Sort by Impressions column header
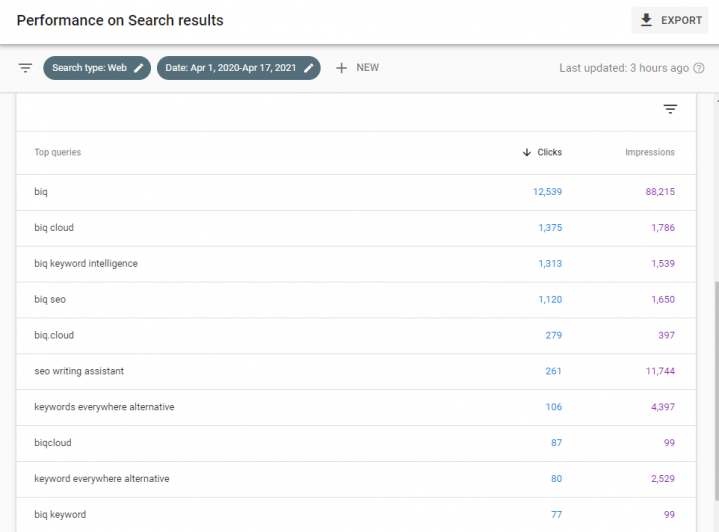 tap(649, 152)
